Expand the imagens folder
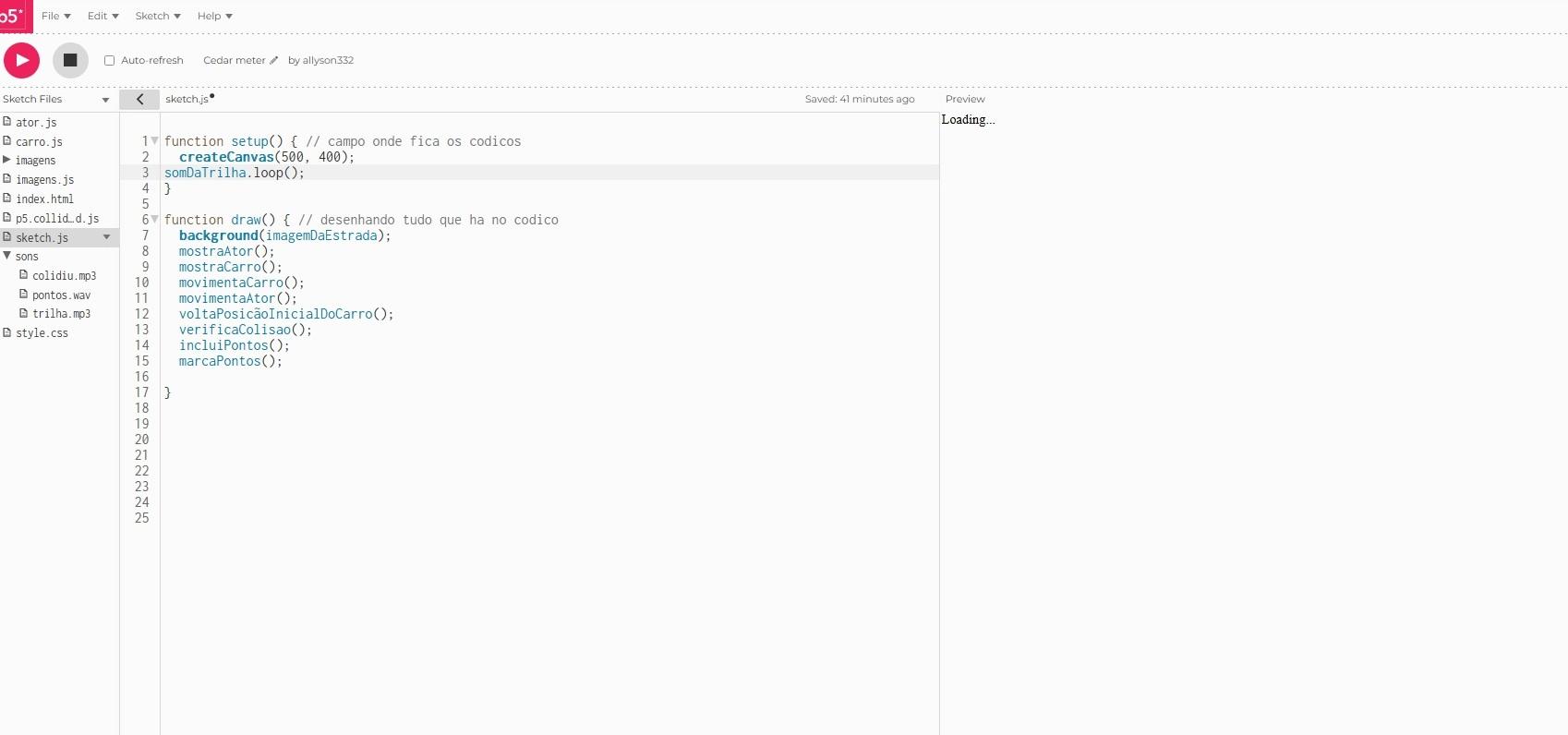 tap(6, 160)
